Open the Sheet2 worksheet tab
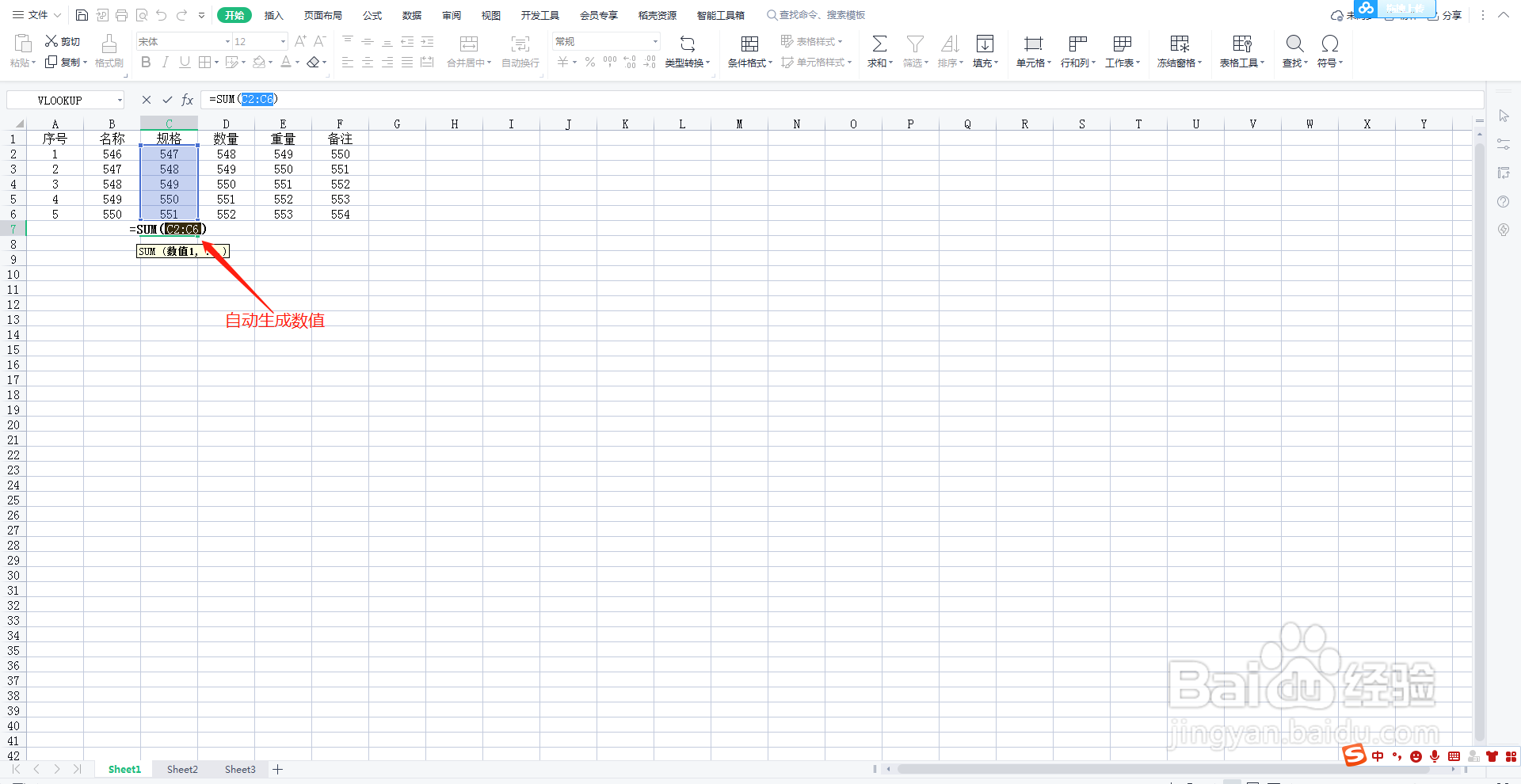The width and height of the screenshot is (1521, 784). pyautogui.click(x=182, y=769)
